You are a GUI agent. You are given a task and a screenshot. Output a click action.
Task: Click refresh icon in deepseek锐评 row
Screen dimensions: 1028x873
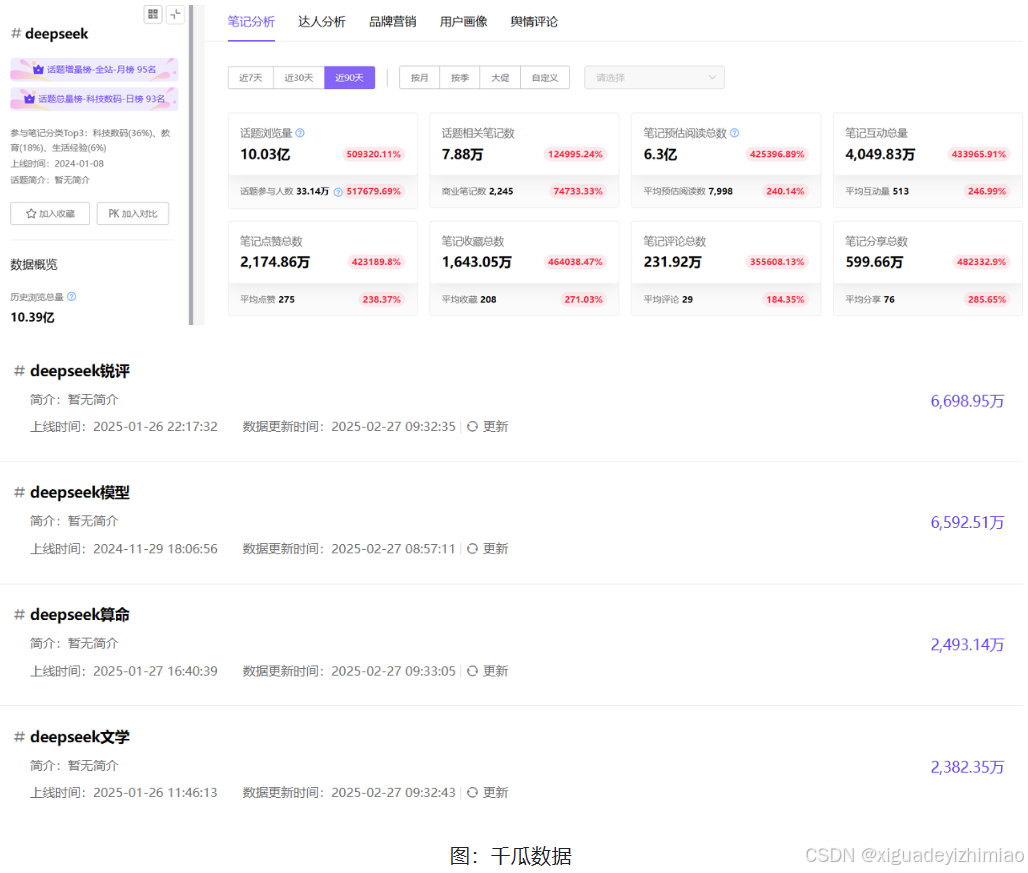pos(472,427)
